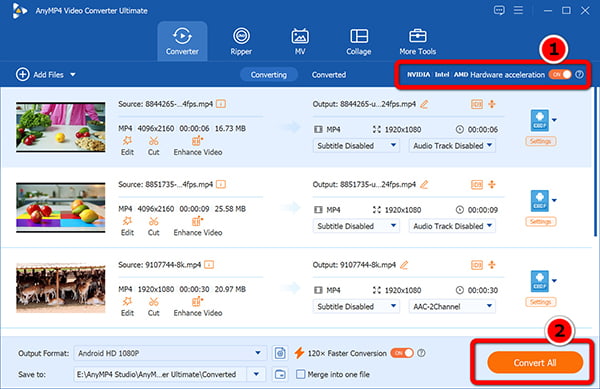
Task: Rename output 8851735 with pencil icon
Action: point(424,184)
